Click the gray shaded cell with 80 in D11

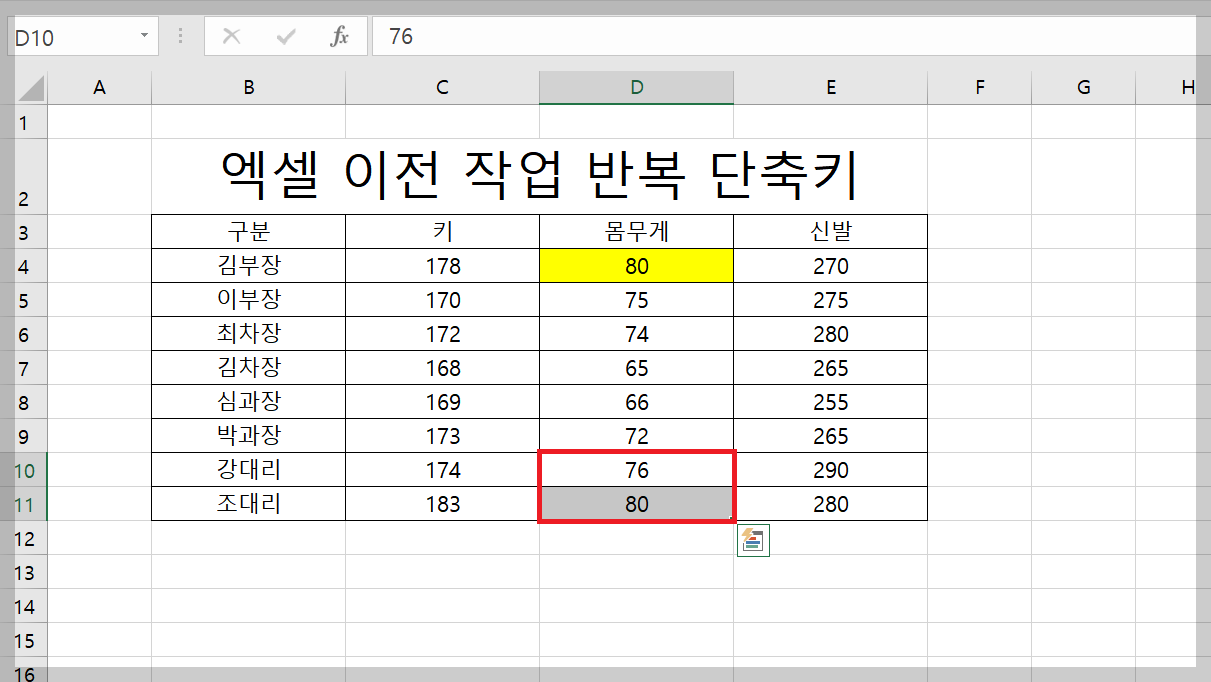[x=636, y=503]
